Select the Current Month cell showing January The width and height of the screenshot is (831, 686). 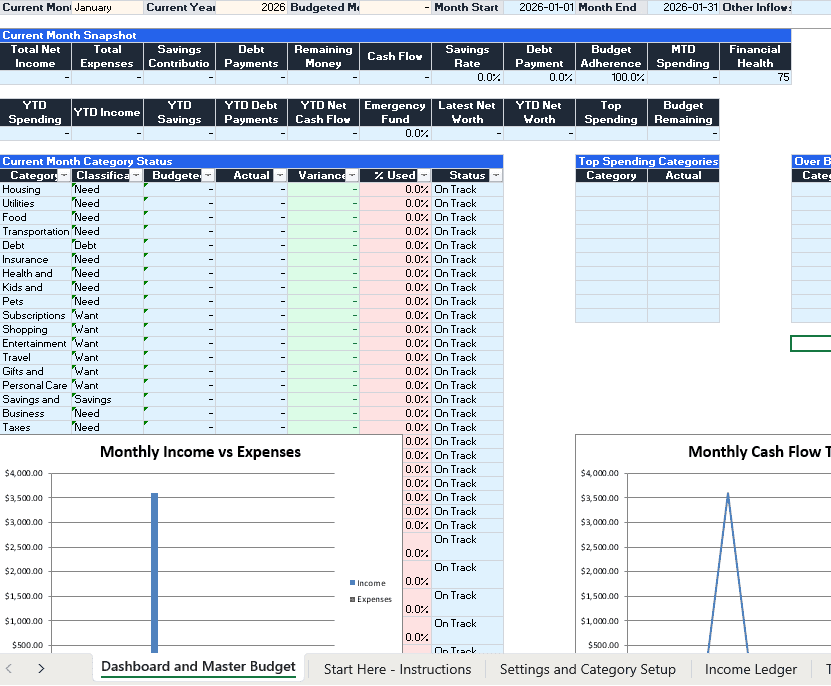108,7
